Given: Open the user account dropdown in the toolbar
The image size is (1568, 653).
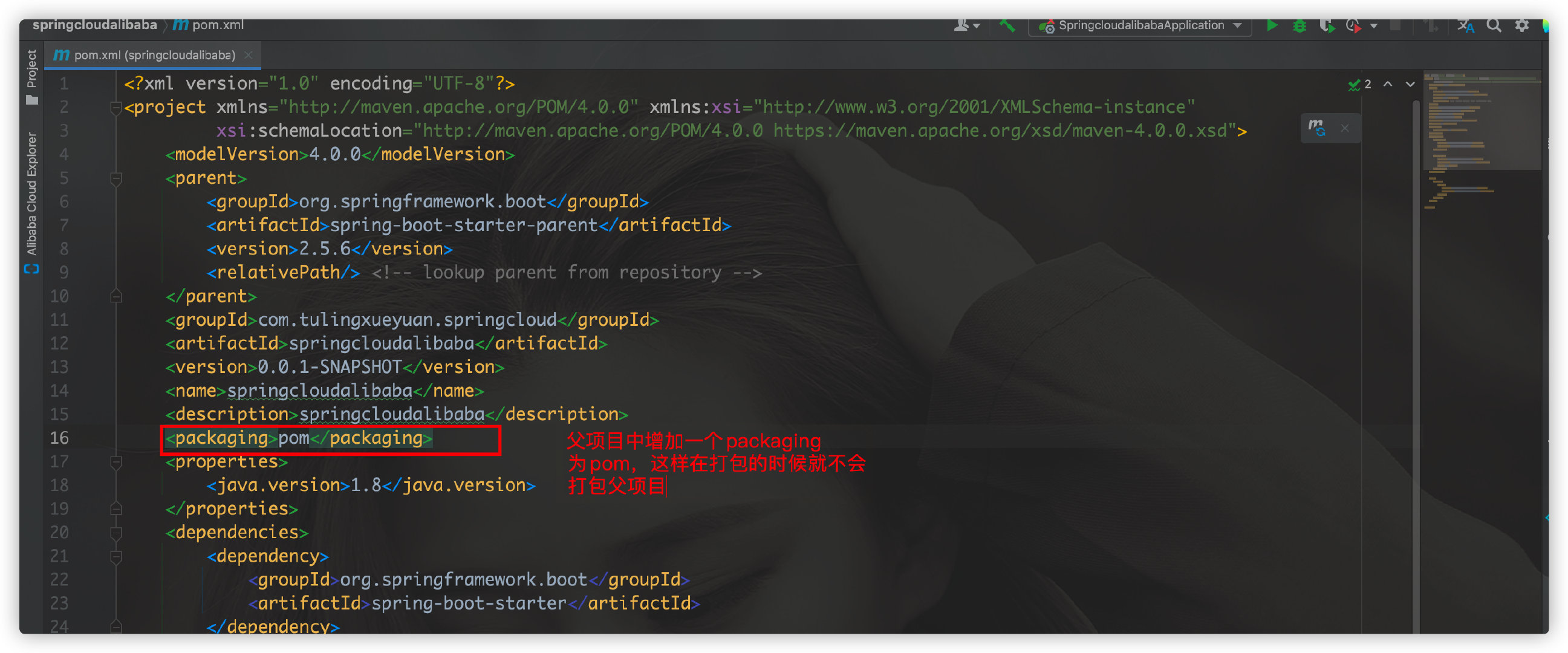Looking at the screenshot, I should (965, 25).
